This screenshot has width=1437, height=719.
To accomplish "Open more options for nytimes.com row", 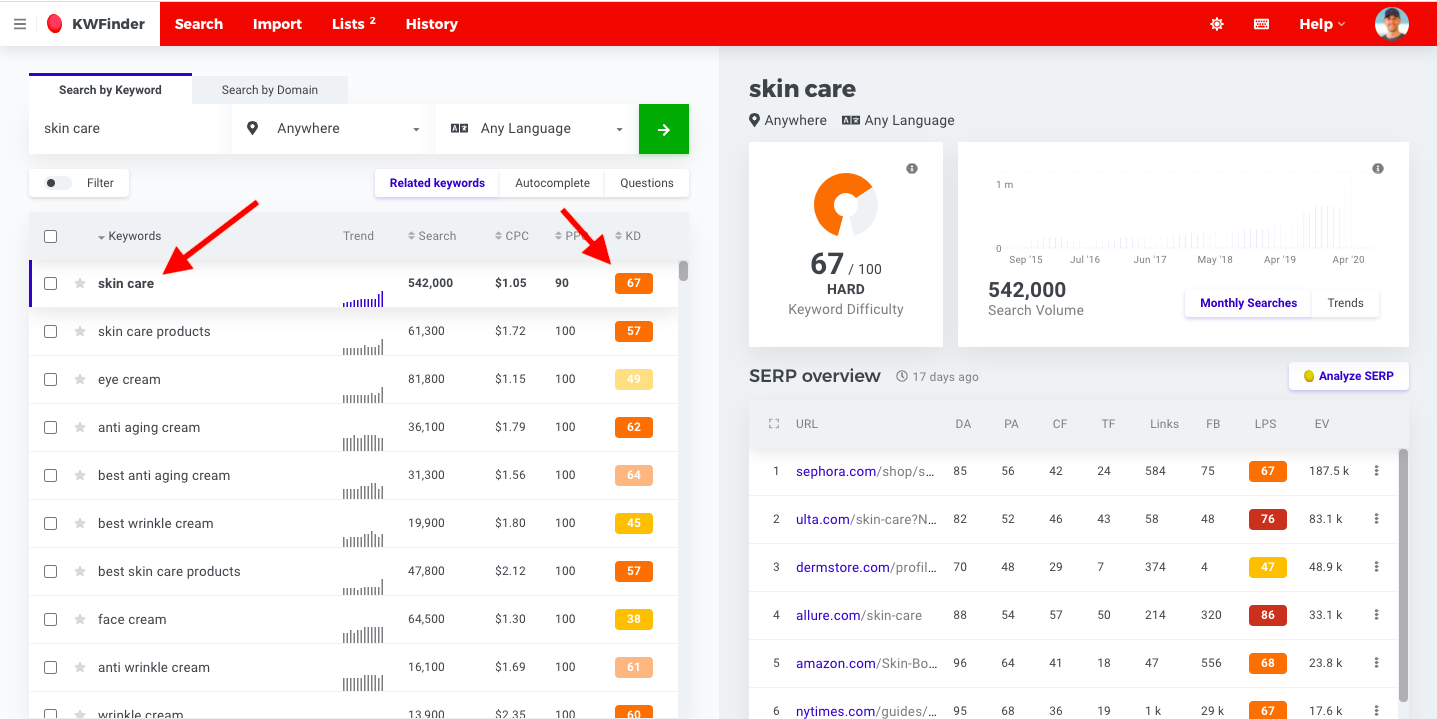I will [1377, 711].
